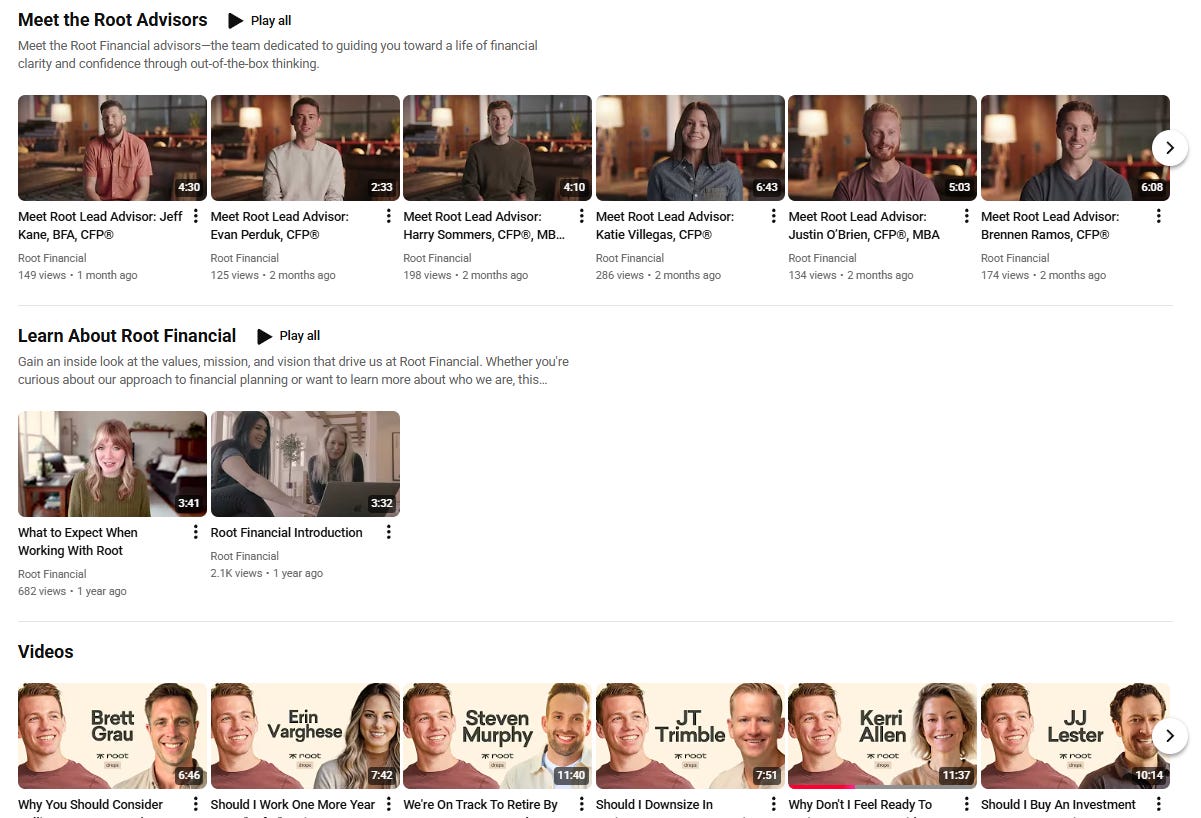Open options for Should I Work One More Year
1201x818 pixels.
pyautogui.click(x=389, y=804)
